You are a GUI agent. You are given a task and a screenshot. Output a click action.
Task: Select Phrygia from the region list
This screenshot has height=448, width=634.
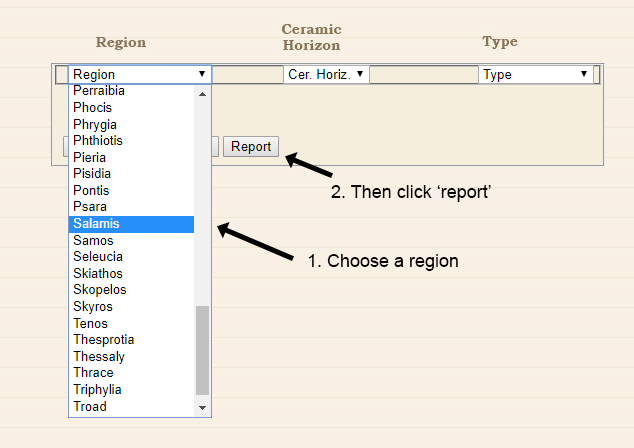(131, 124)
